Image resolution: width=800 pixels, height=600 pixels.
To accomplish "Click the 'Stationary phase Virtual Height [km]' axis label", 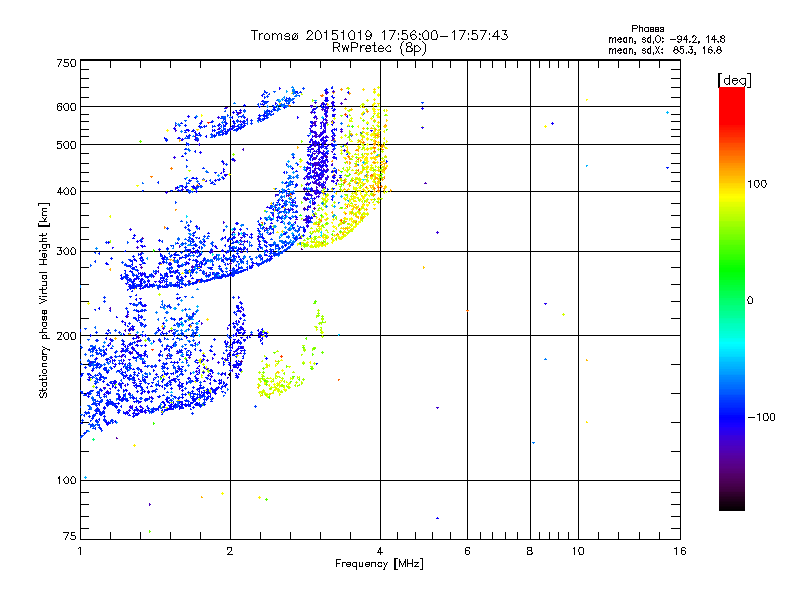I will pos(43,301).
